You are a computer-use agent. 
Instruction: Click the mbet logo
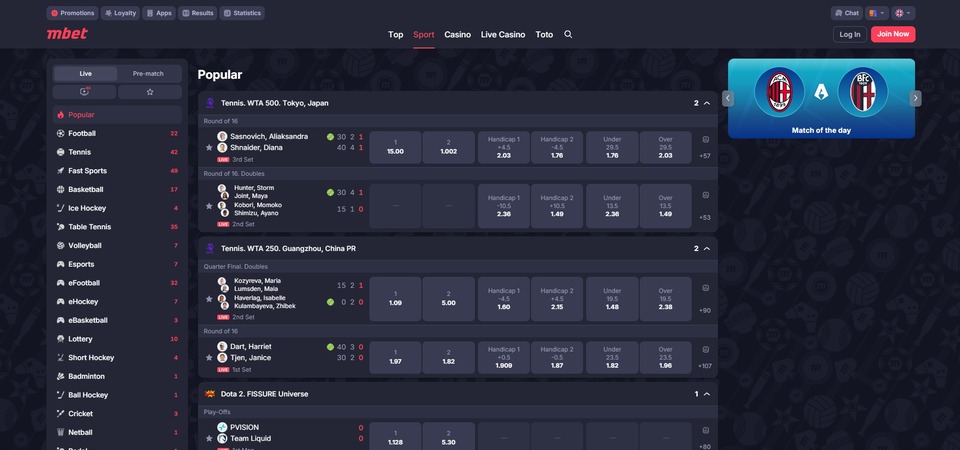[x=67, y=34]
